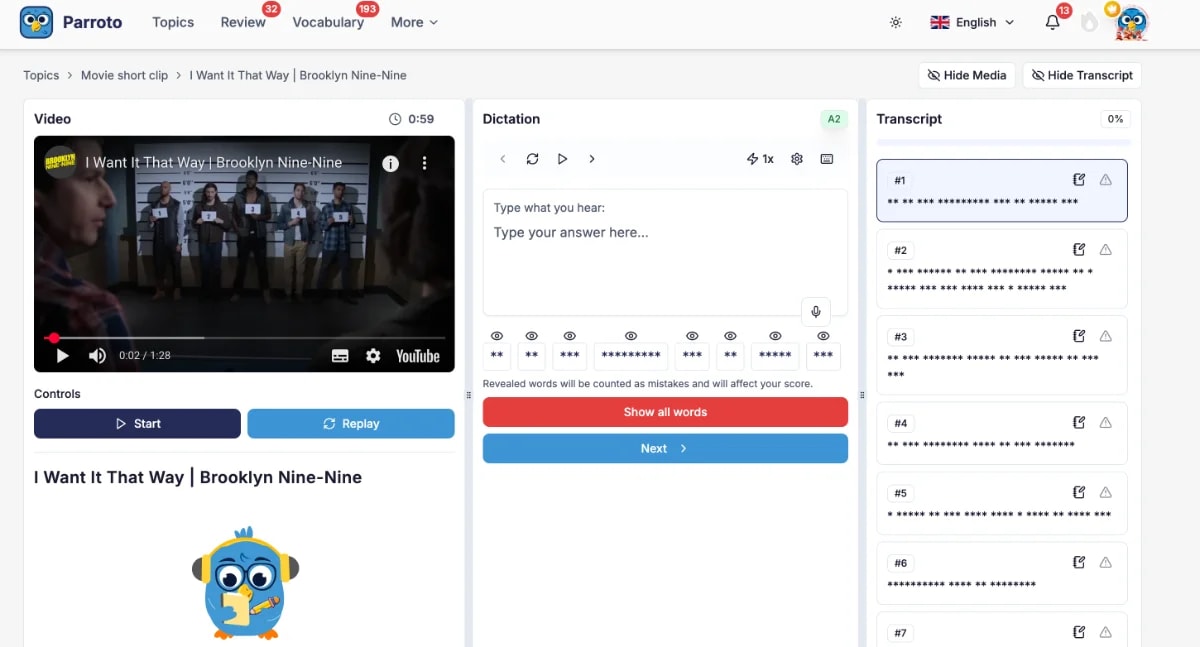Open Vocabulary with the 193 badge
This screenshot has width=1200, height=647.
coord(328,21)
